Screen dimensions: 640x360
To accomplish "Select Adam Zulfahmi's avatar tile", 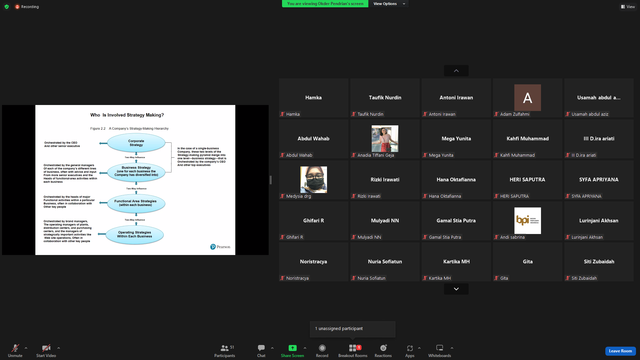I will [527, 98].
